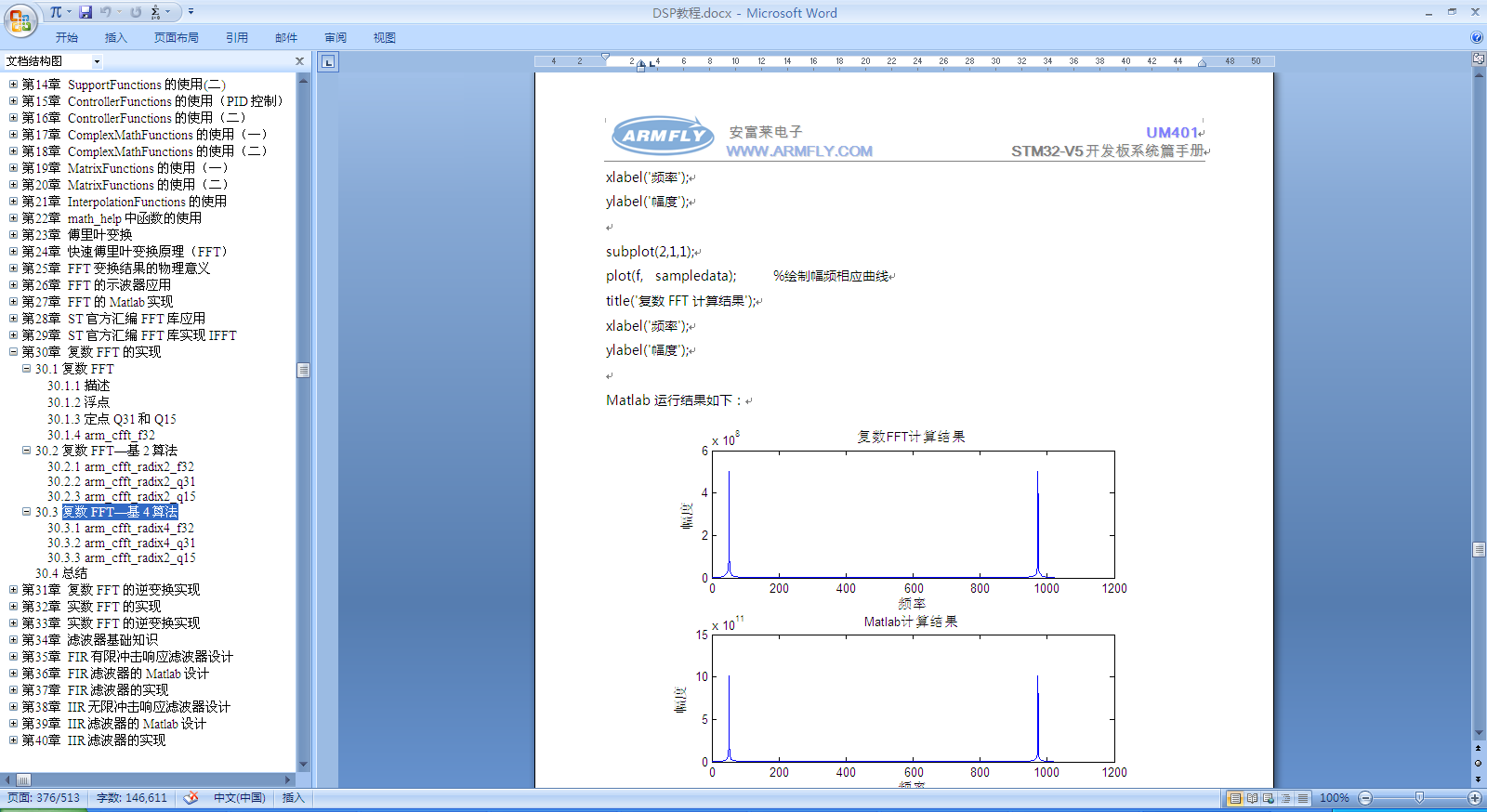The image size is (1487, 812).
Task: Click the zoom in plus button
Action: click(x=1475, y=798)
